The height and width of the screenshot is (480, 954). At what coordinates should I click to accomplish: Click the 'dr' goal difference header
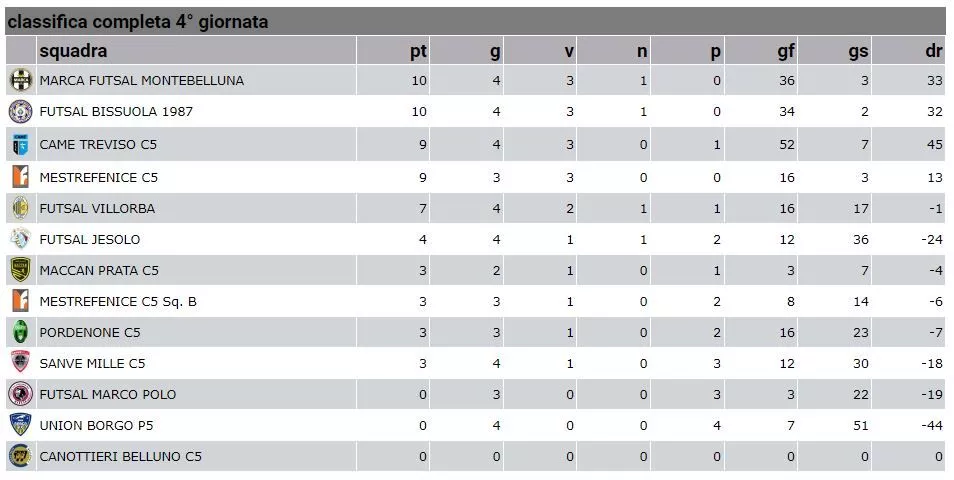tap(934, 50)
